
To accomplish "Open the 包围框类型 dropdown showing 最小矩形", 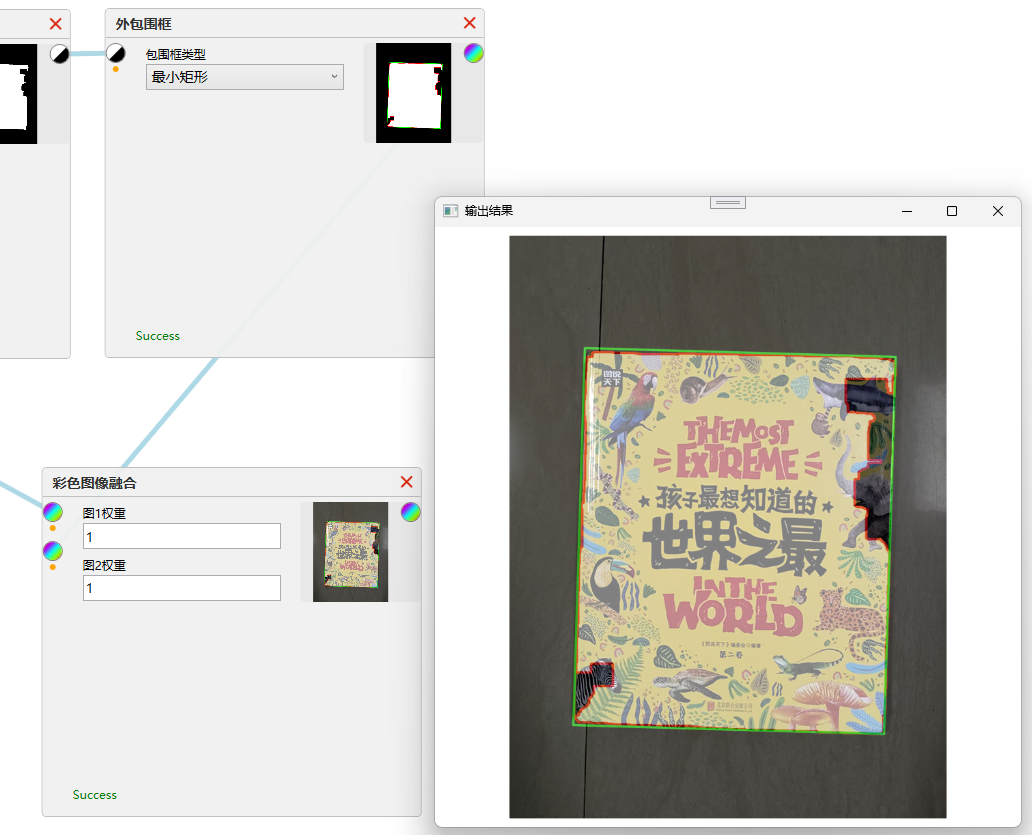I will (245, 77).
